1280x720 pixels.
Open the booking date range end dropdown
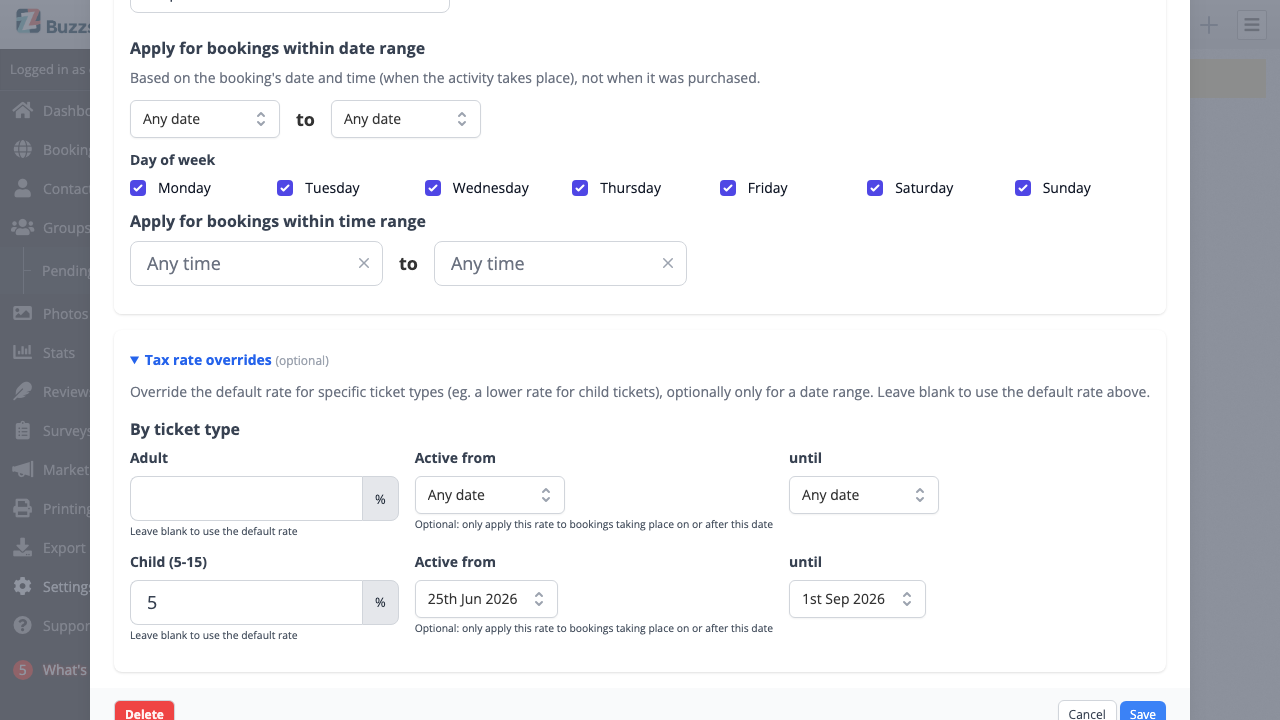coord(406,119)
